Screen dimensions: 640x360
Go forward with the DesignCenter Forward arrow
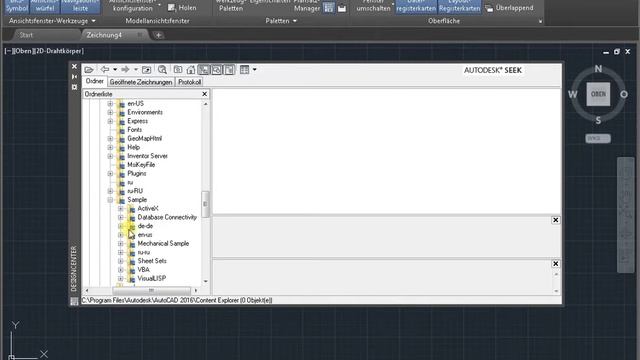(x=125, y=70)
